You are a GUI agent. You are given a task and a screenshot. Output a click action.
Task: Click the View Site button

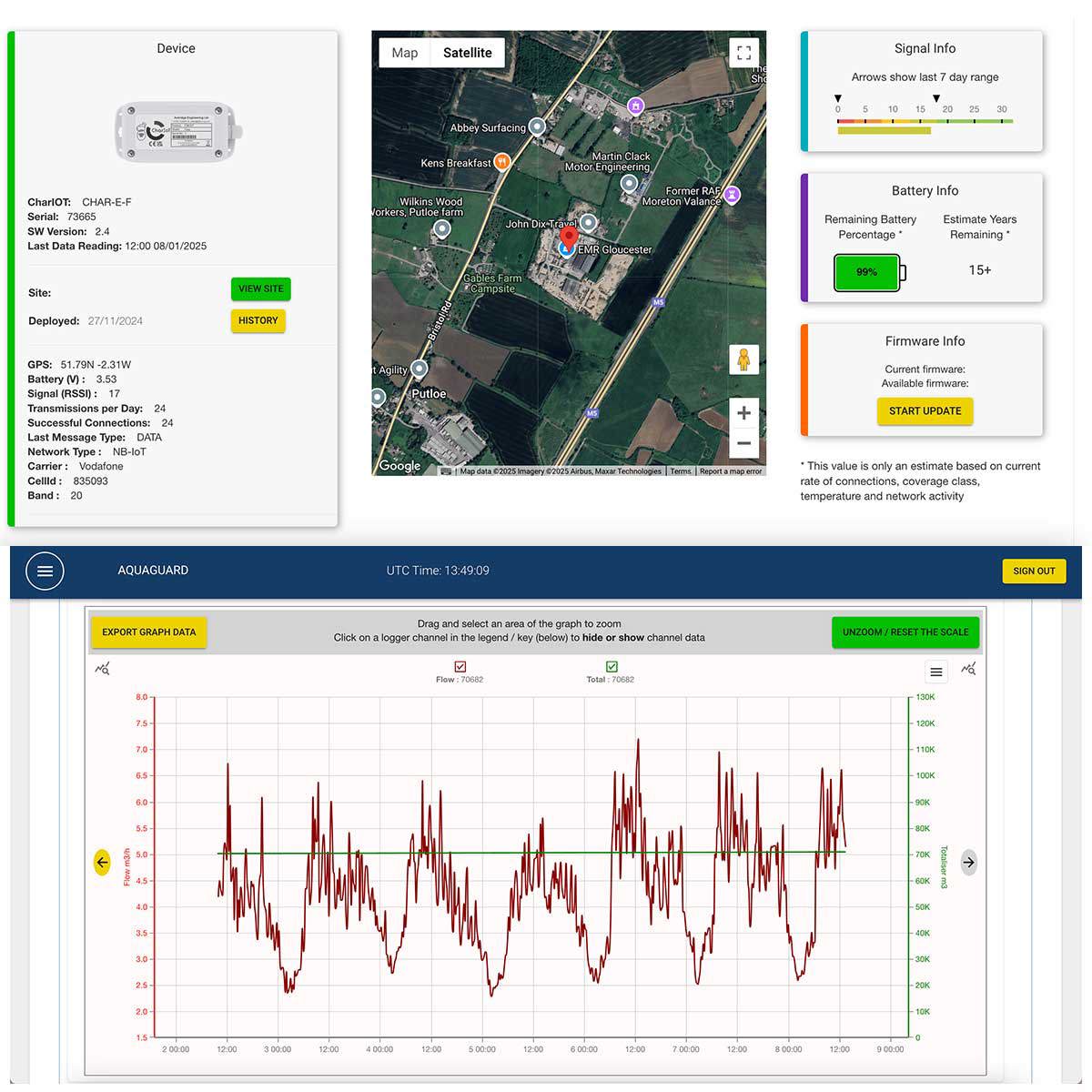[x=260, y=289]
